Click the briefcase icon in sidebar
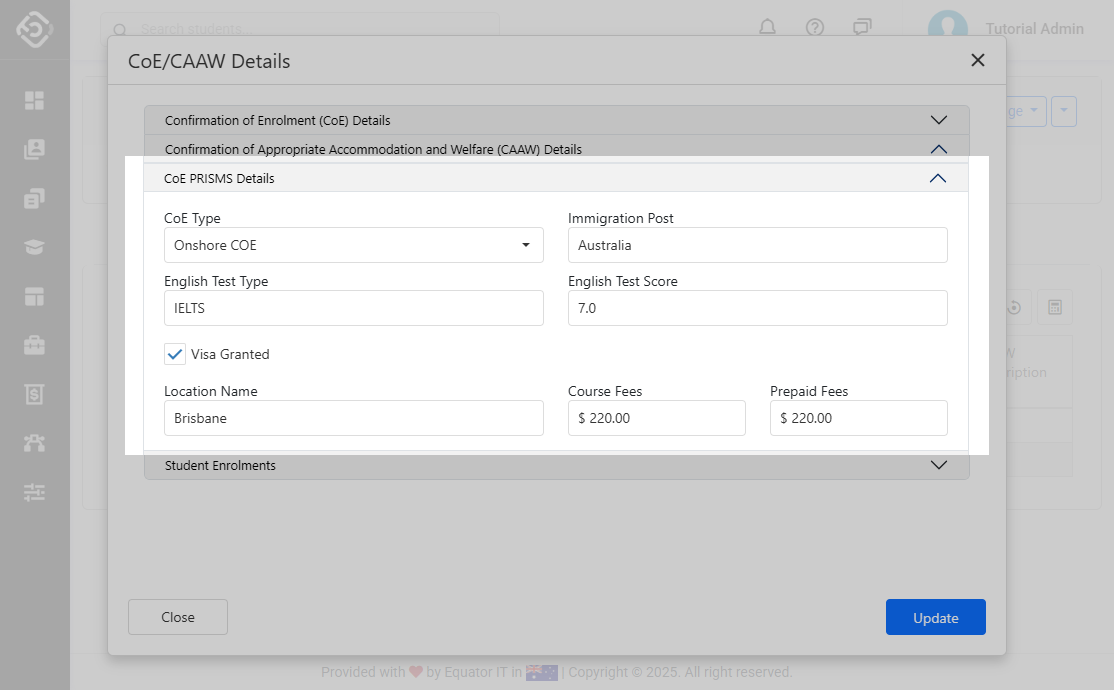Image resolution: width=1114 pixels, height=690 pixels. click(35, 345)
